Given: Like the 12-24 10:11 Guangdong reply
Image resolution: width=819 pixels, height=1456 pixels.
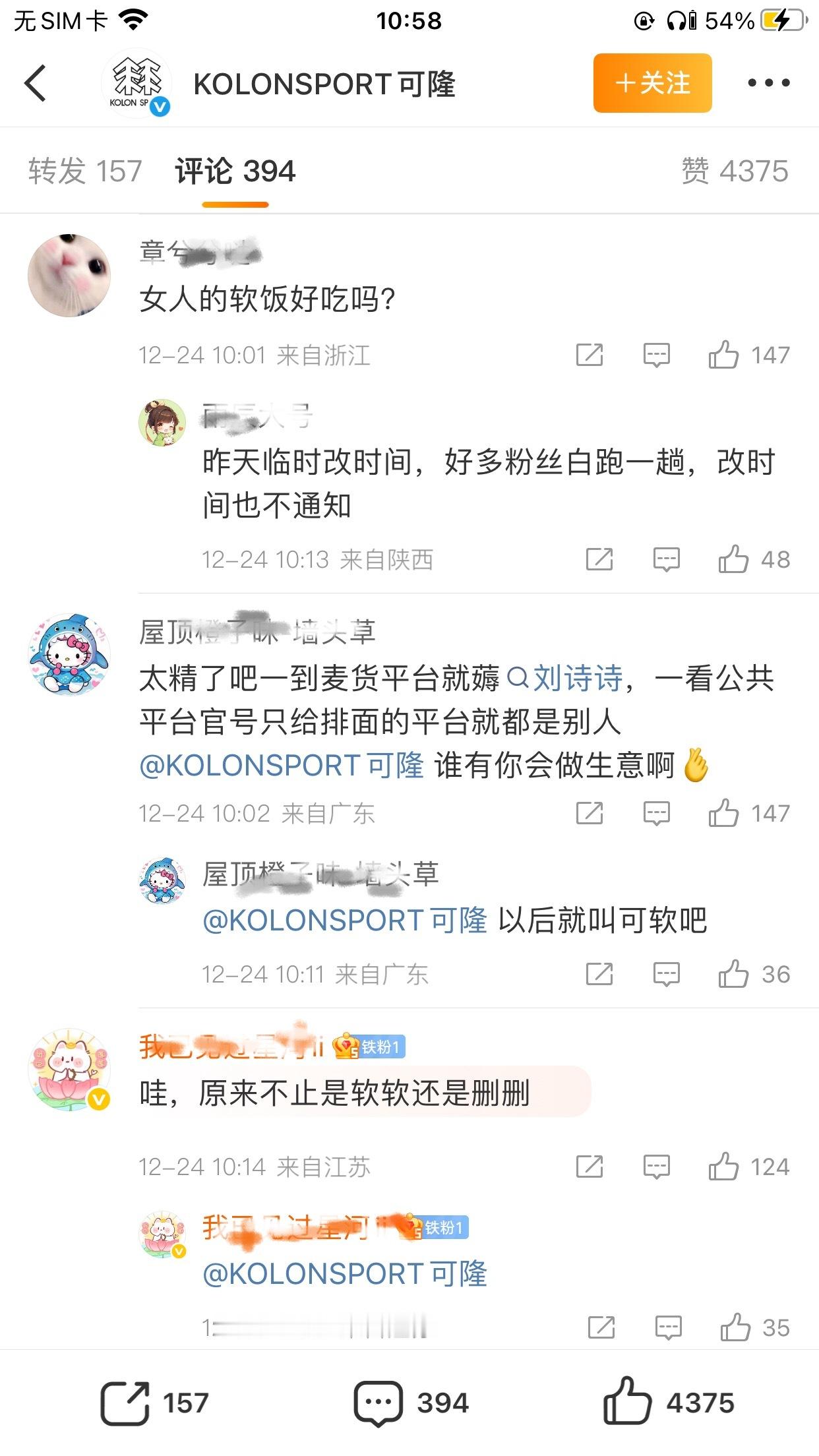Looking at the screenshot, I should pos(733,974).
